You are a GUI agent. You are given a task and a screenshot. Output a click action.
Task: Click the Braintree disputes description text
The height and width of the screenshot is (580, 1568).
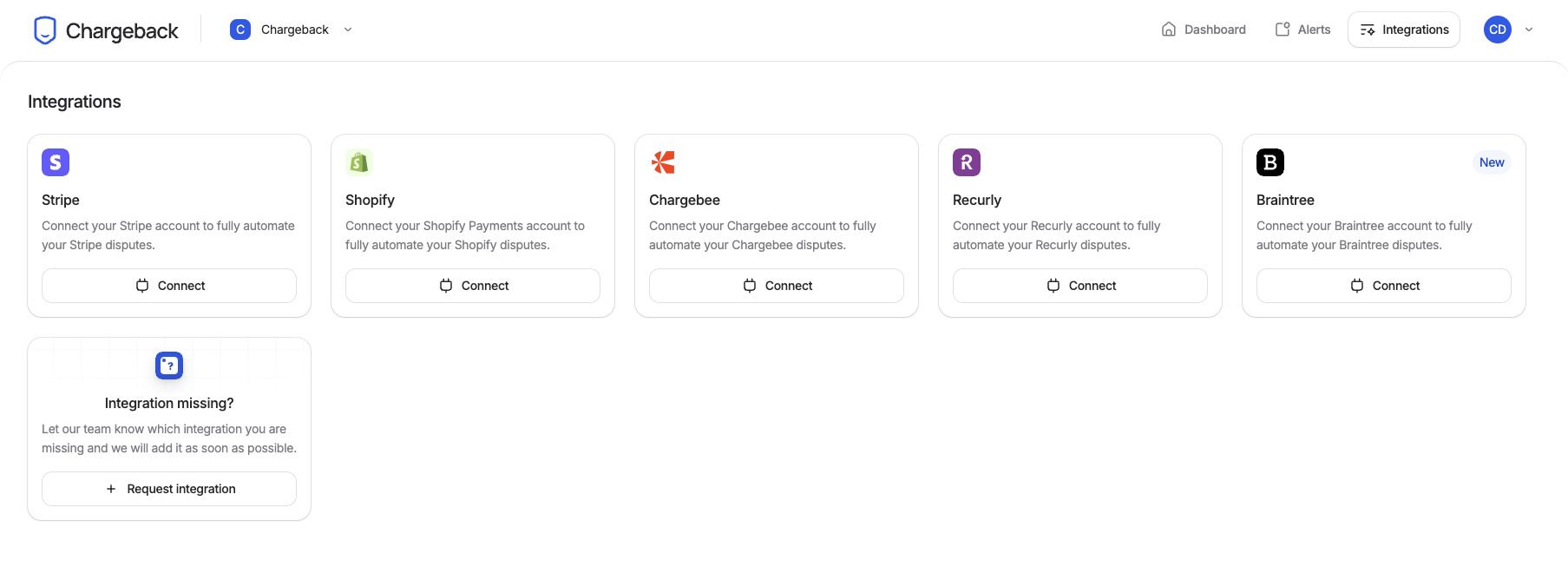[x=1364, y=235]
